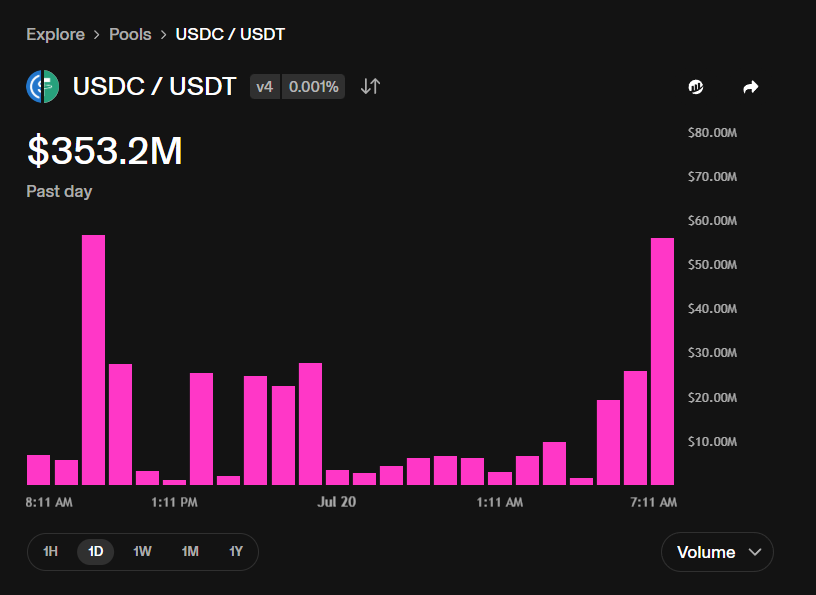Open the chart explorer icon
This screenshot has height=595, width=816.
696,87
